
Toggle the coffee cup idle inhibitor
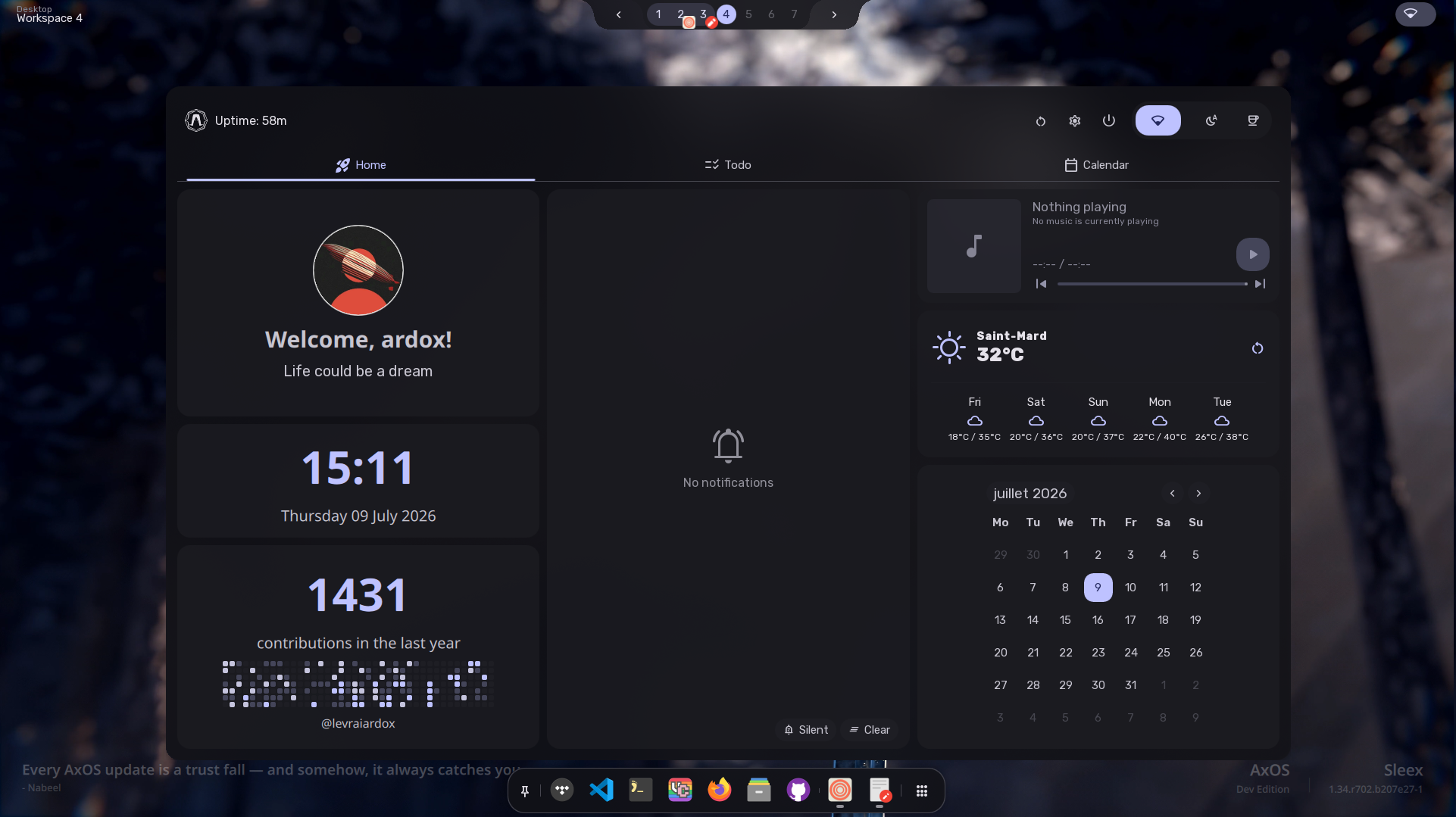[1253, 120]
